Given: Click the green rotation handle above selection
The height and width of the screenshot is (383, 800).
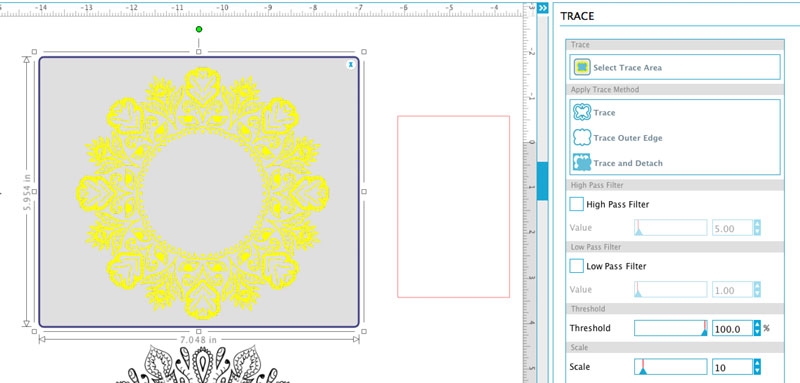Looking at the screenshot, I should [199, 29].
